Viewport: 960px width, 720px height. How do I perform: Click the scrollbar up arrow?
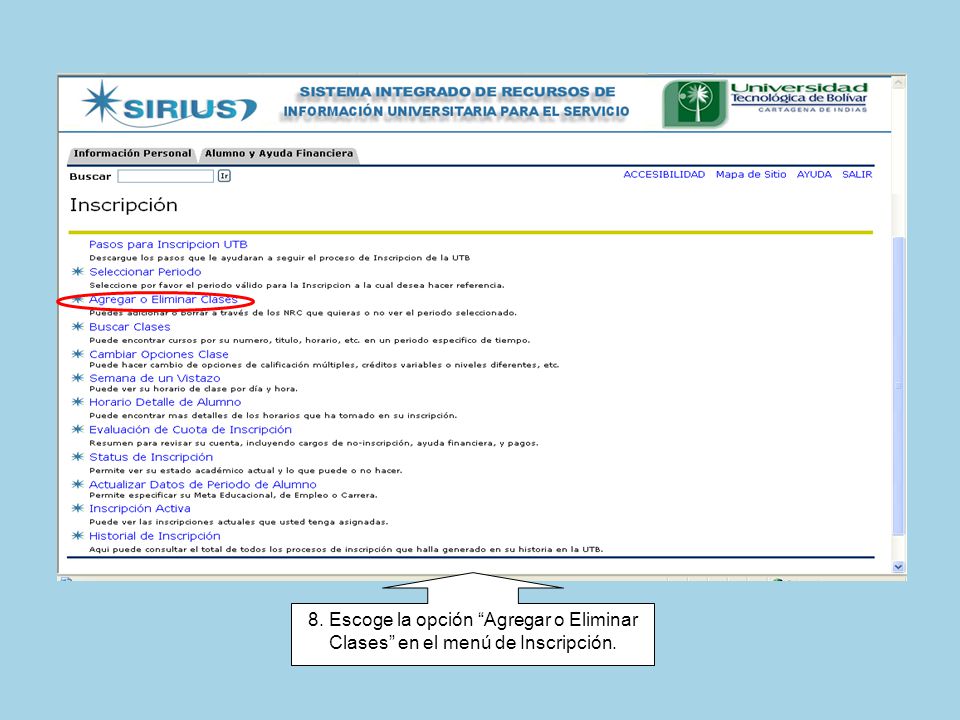[898, 83]
